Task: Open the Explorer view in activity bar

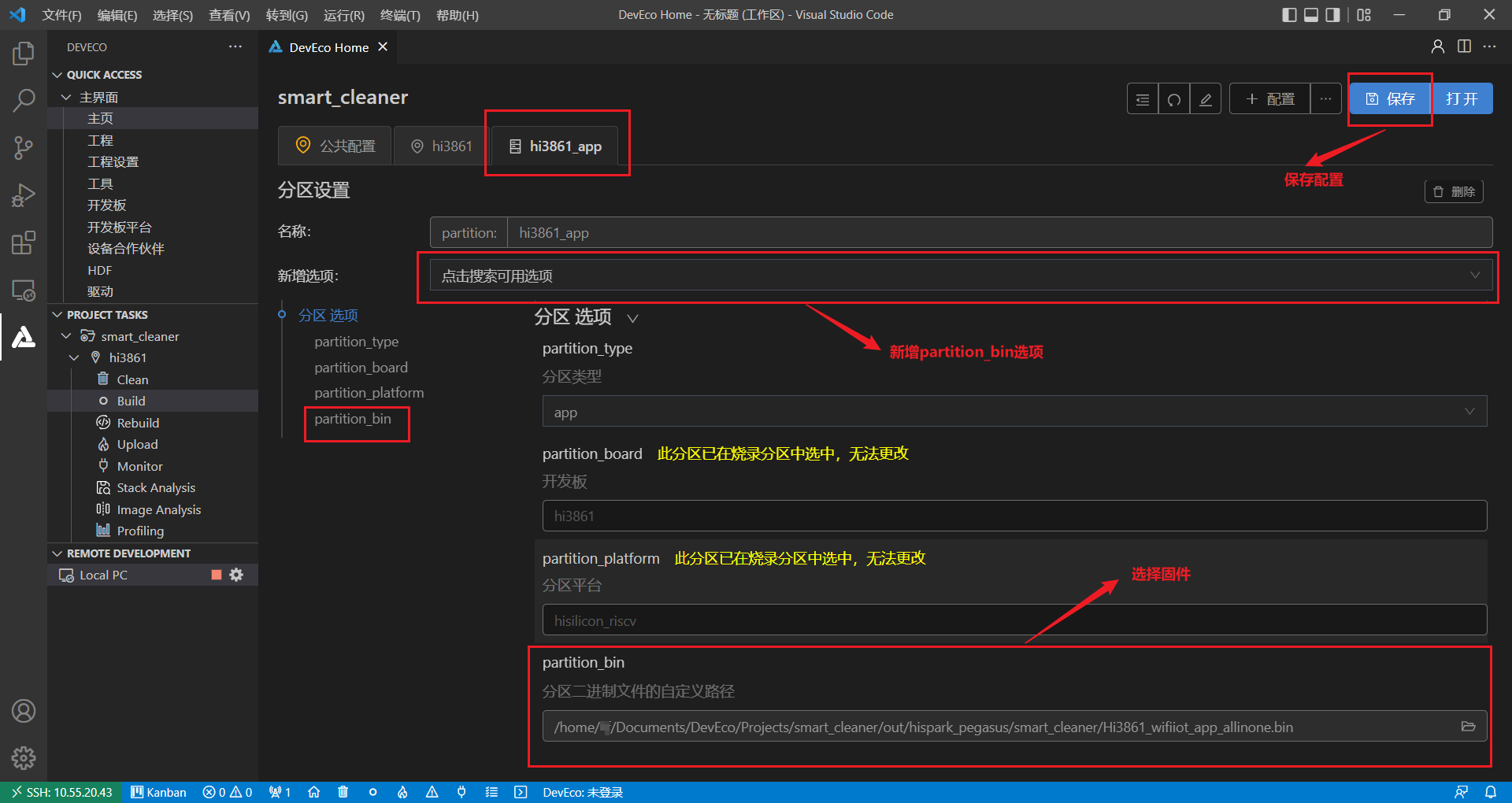Action: click(x=24, y=54)
